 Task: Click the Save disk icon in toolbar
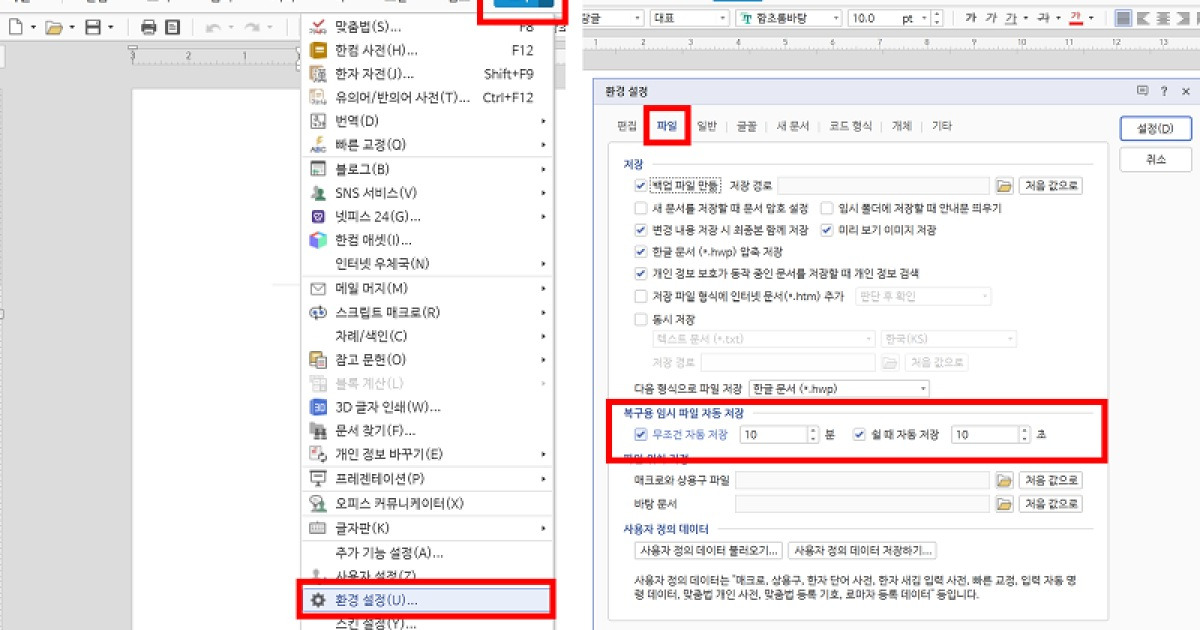[93, 27]
